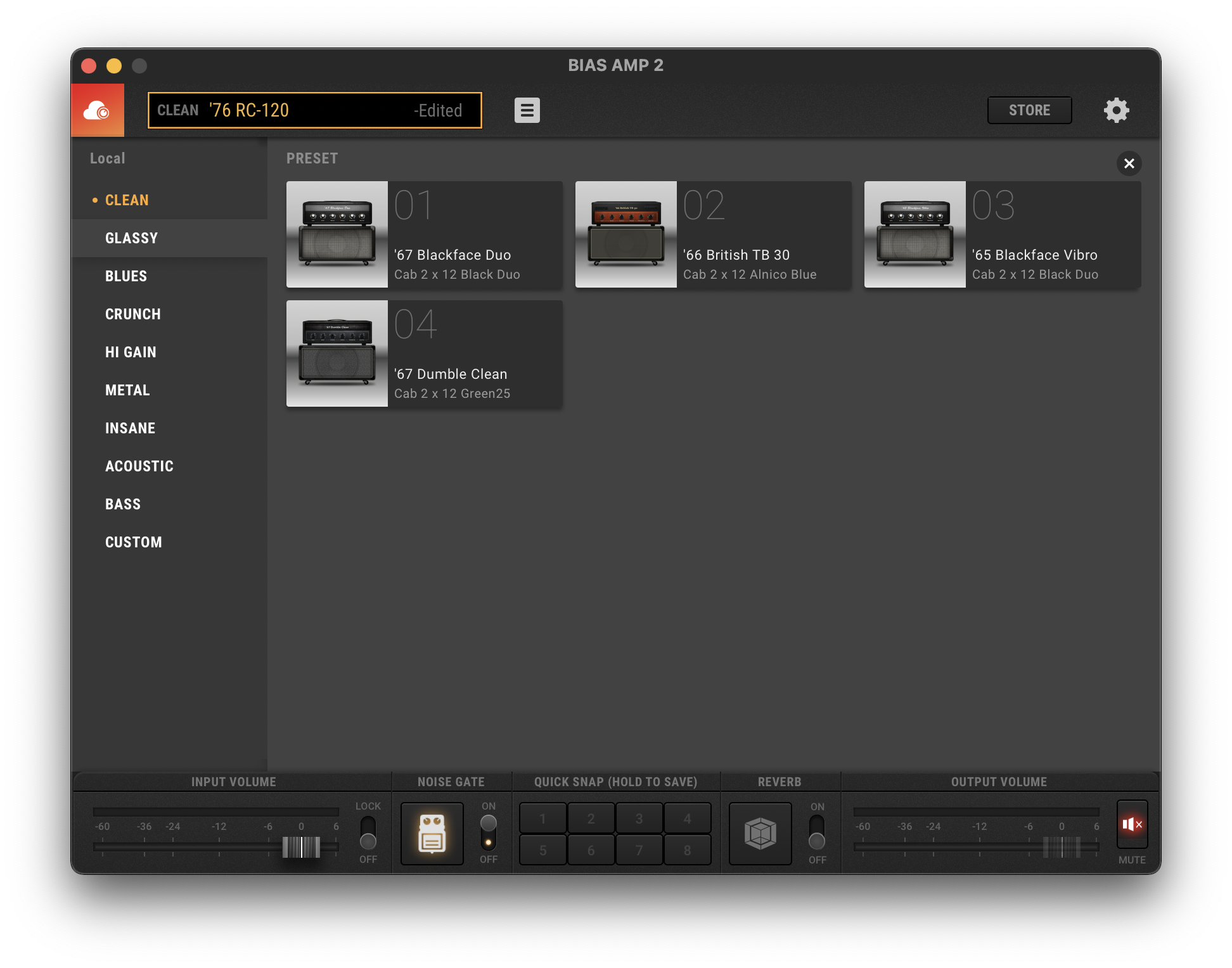Select the GLASSY category
The image size is (1232, 968).
tap(131, 238)
